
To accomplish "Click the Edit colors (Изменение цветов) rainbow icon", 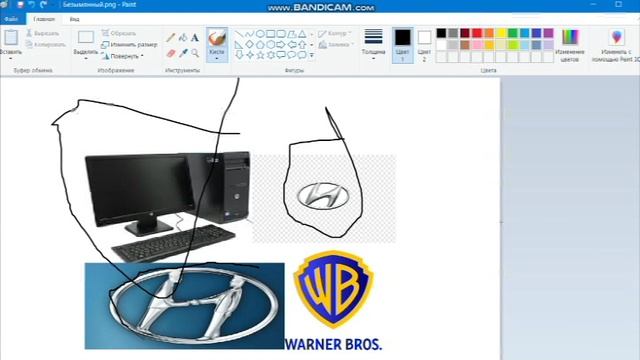I will (570, 38).
